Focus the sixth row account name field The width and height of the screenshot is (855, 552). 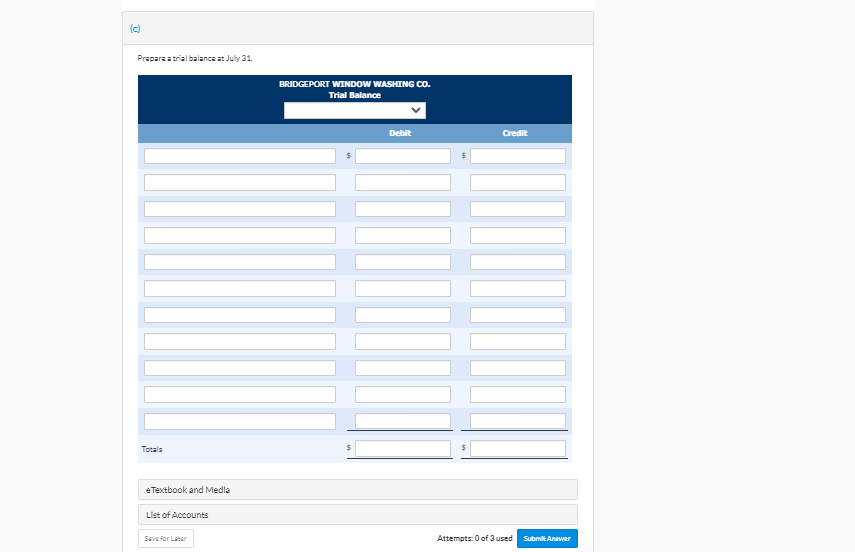coord(240,289)
